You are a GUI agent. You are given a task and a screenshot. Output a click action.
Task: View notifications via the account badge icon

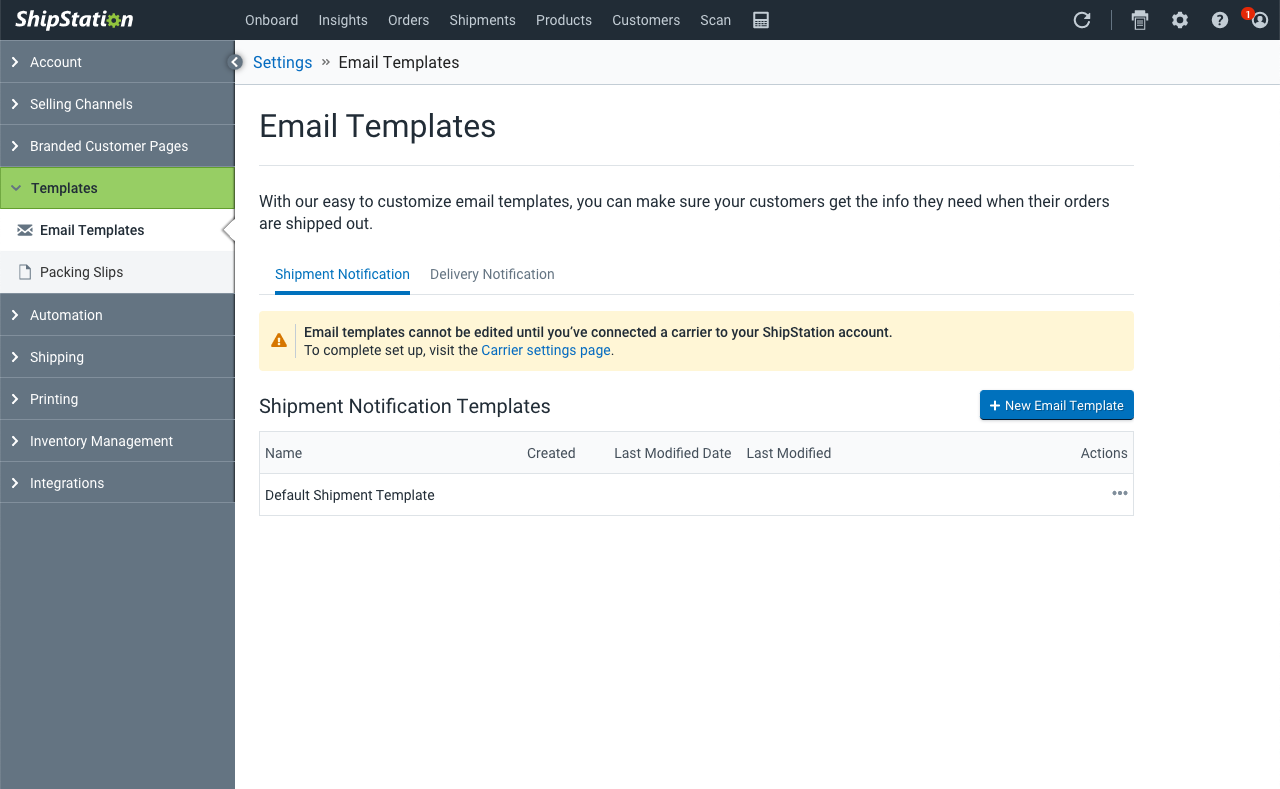1259,21
